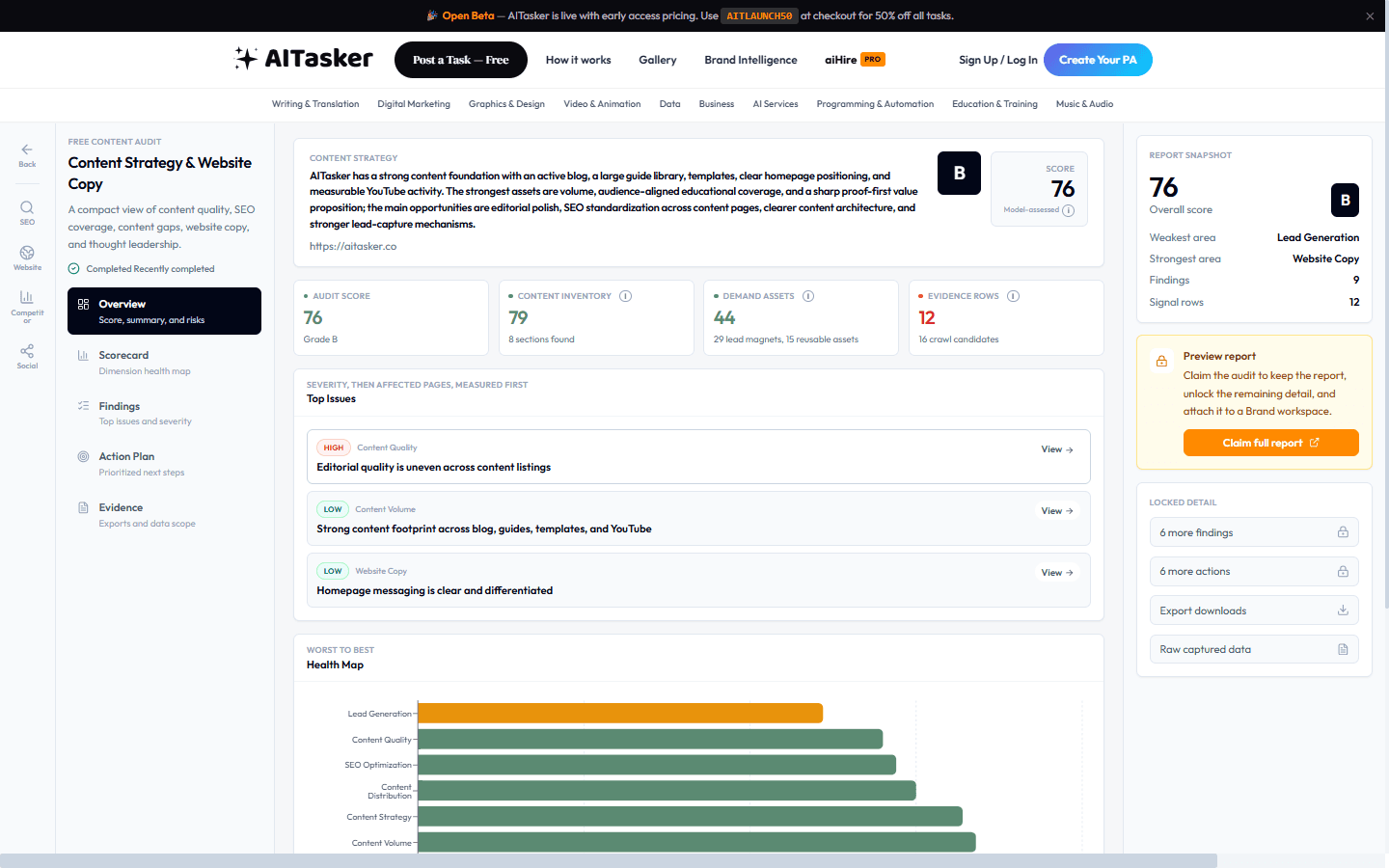The image size is (1389, 868).
Task: Click the 6 more findings row
Action: click(1254, 532)
